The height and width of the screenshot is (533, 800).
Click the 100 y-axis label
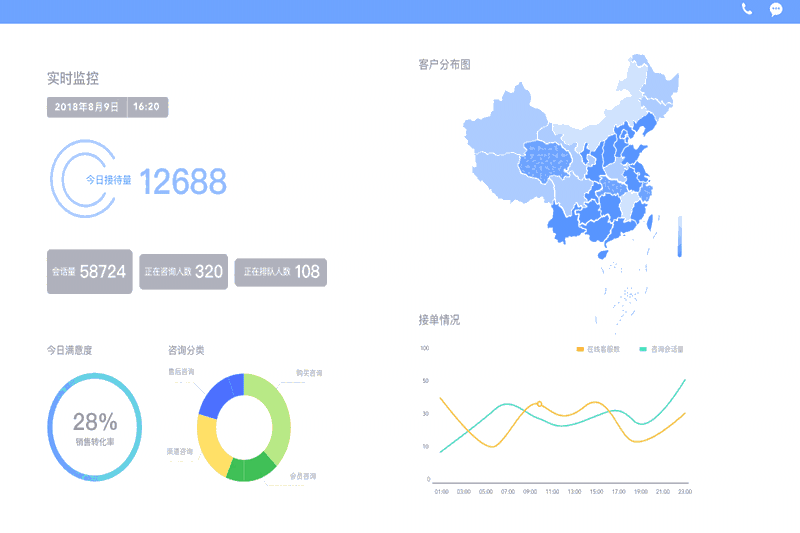pos(424,348)
